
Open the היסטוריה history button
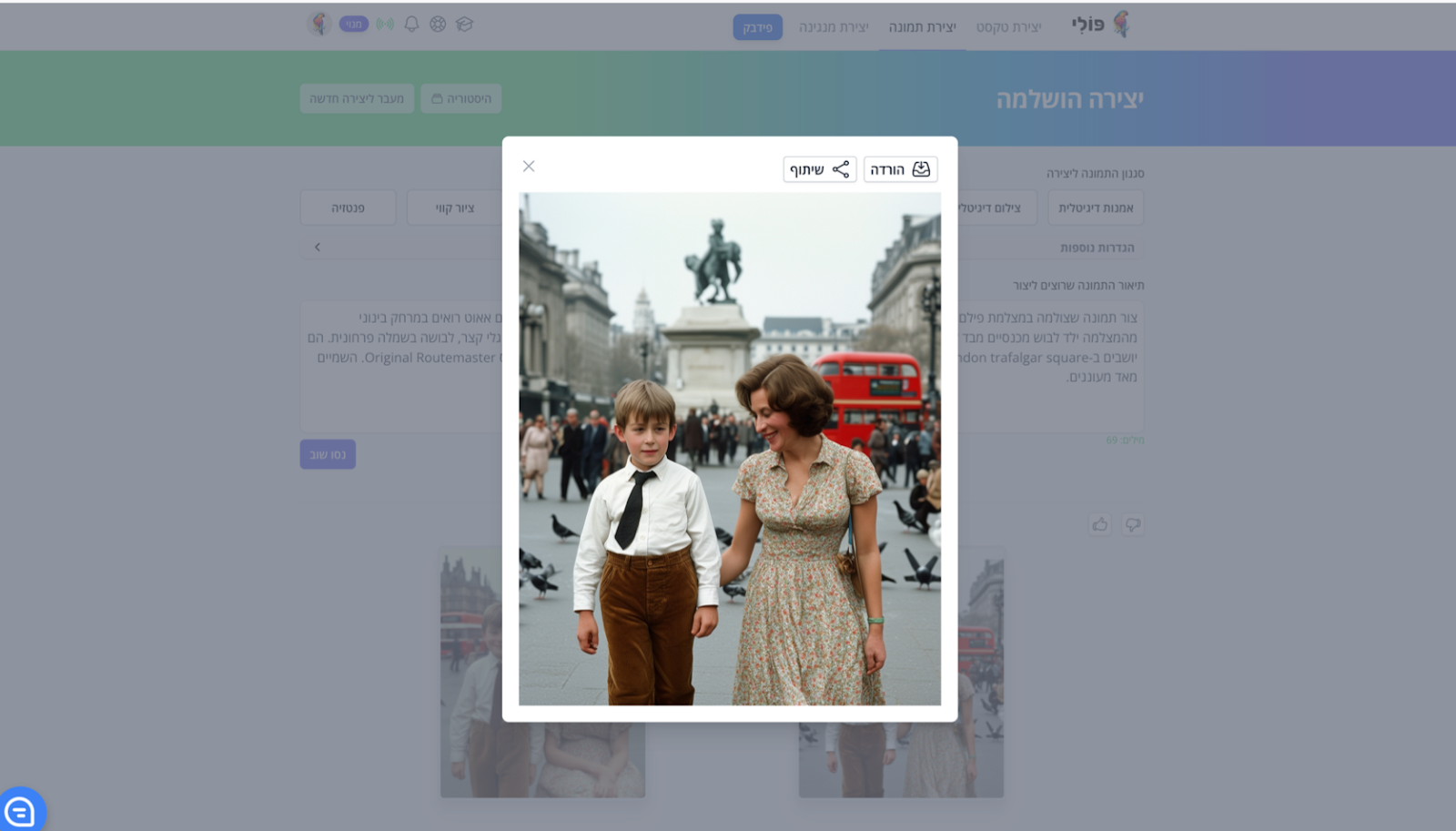461,98
